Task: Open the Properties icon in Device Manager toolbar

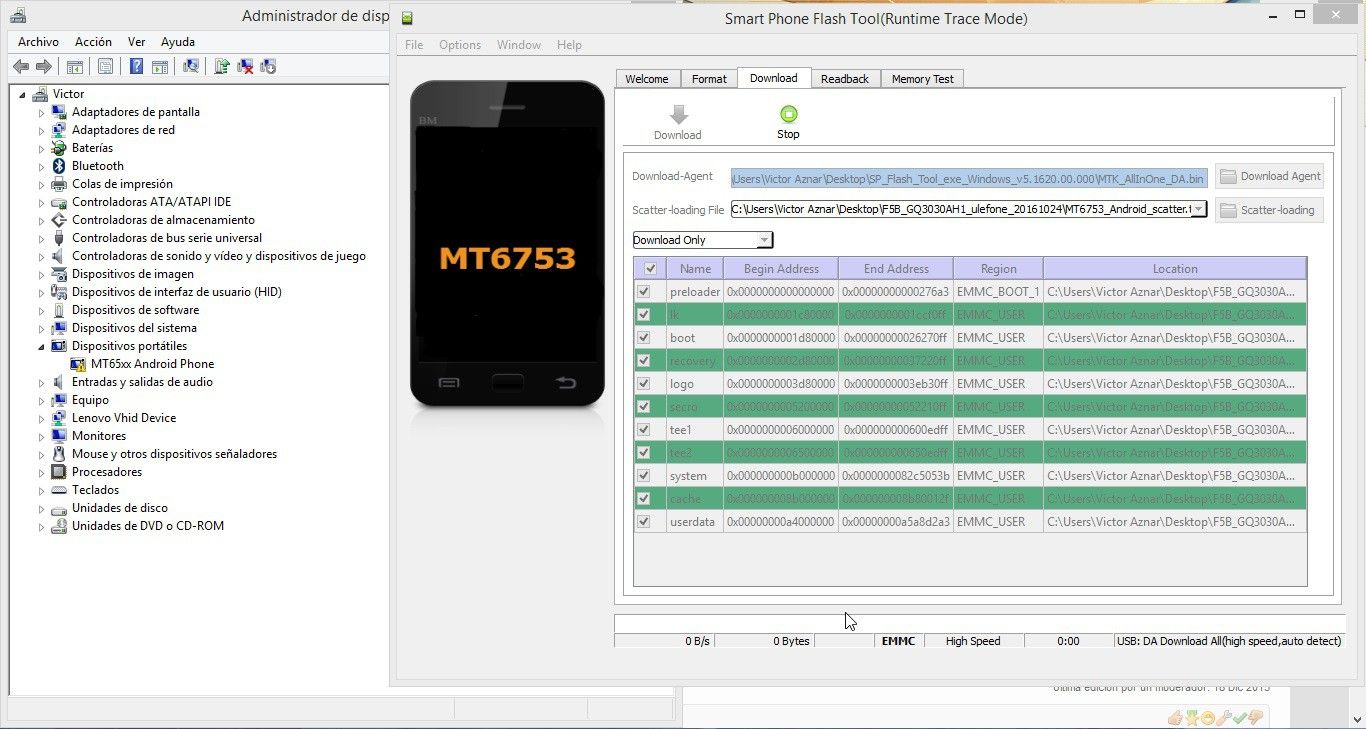Action: 105,66
